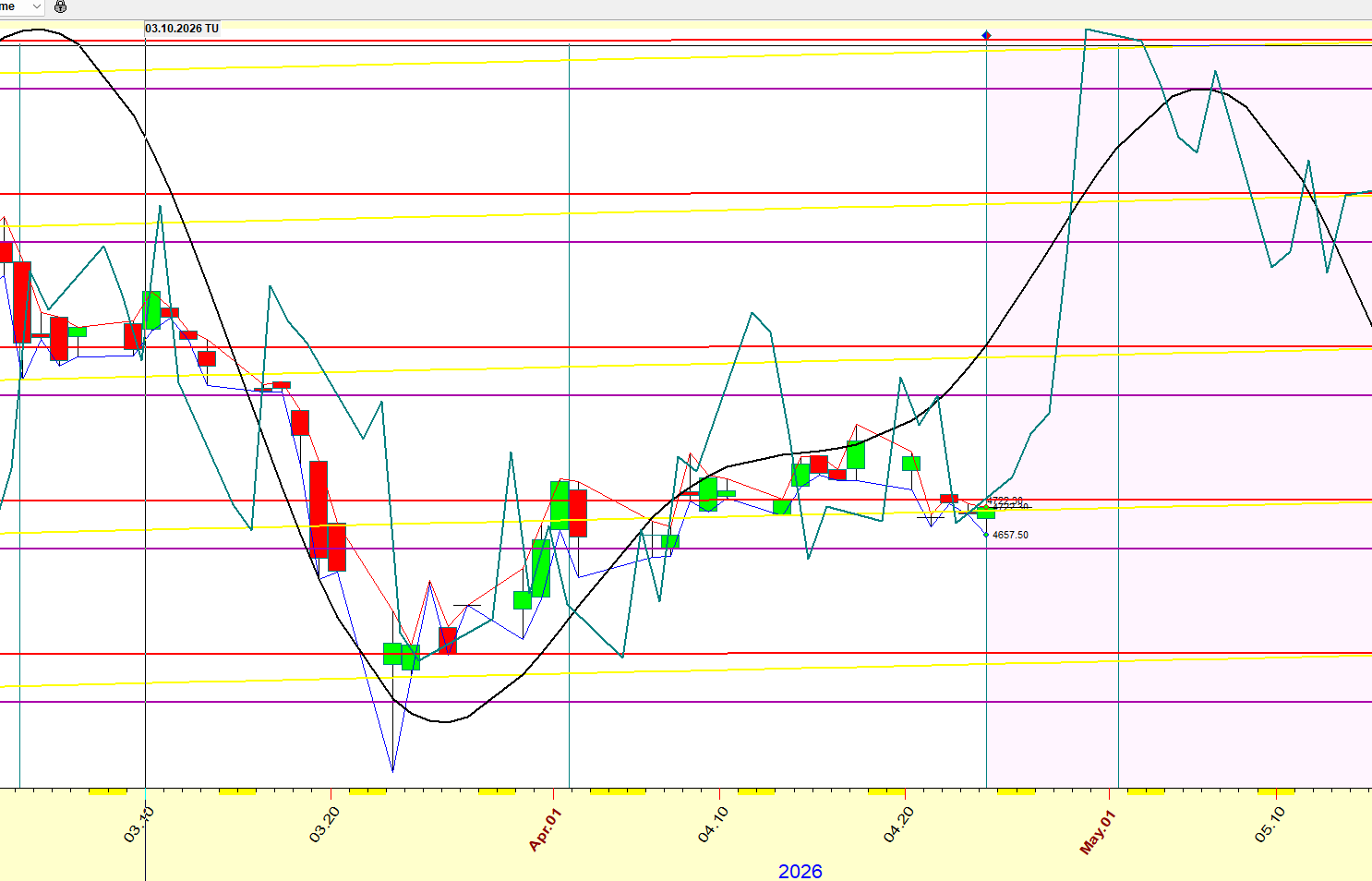Click the blue-red diamond marker at chart top
This screenshot has width=1372, height=881.
(x=986, y=35)
